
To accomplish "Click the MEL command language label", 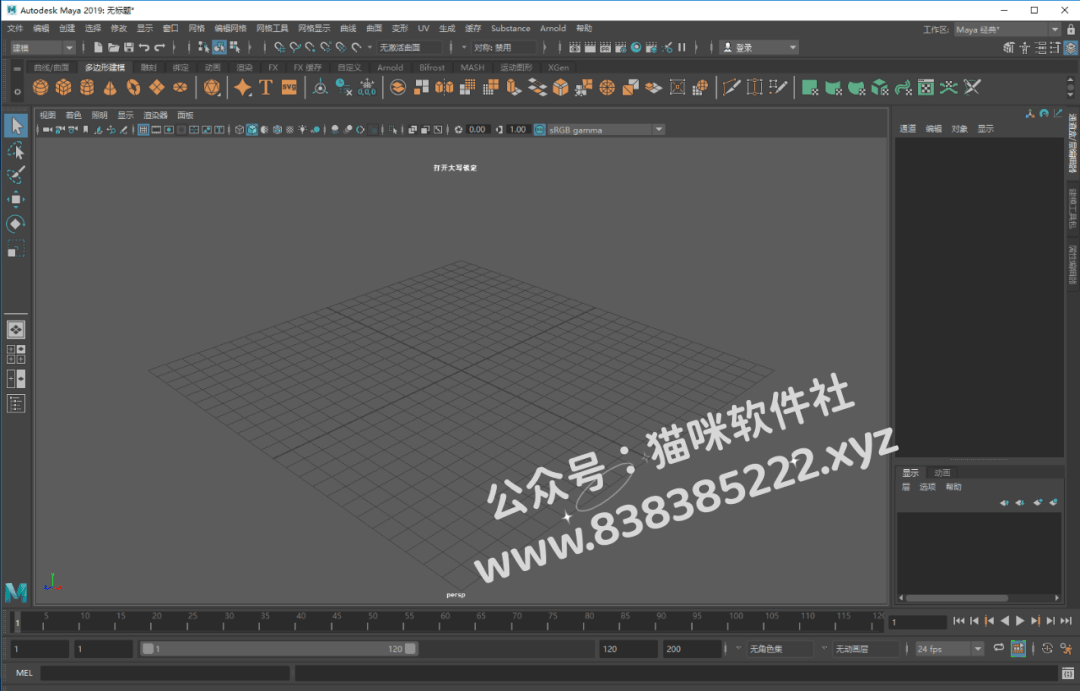I will point(24,673).
